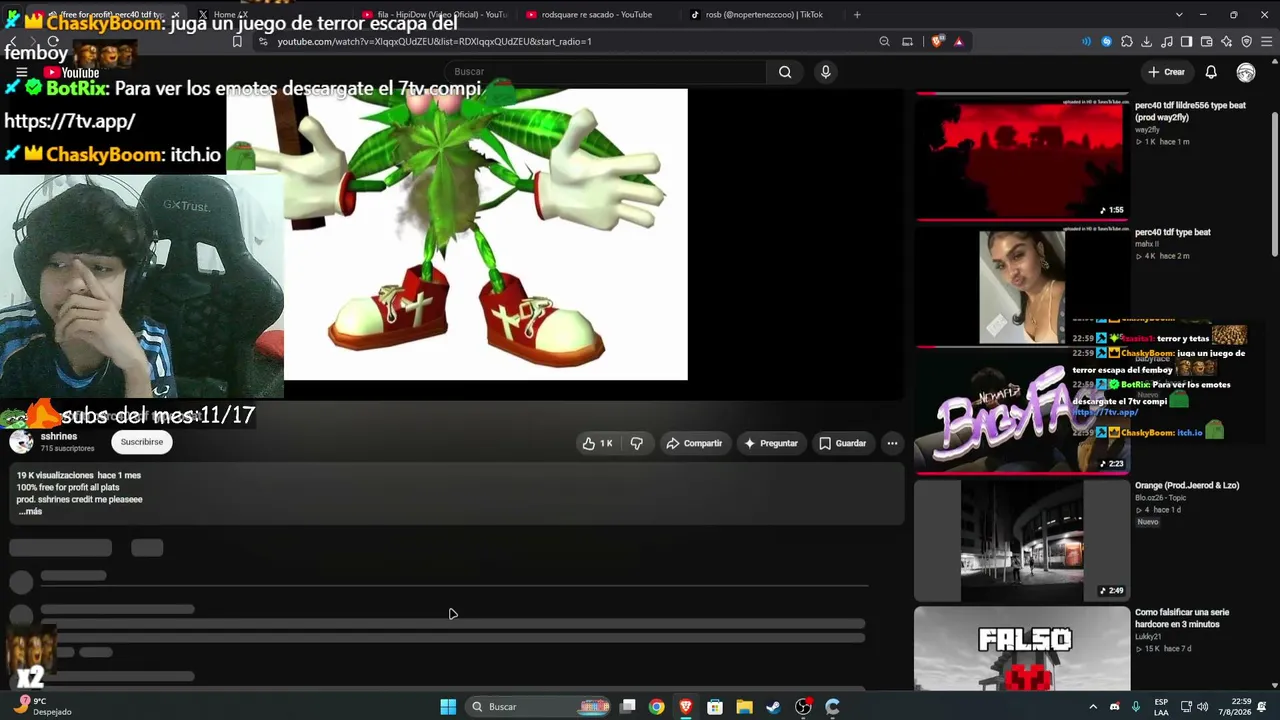The image size is (1280, 720).
Task: Focus the YouTube Buscar search field
Action: tap(608, 72)
